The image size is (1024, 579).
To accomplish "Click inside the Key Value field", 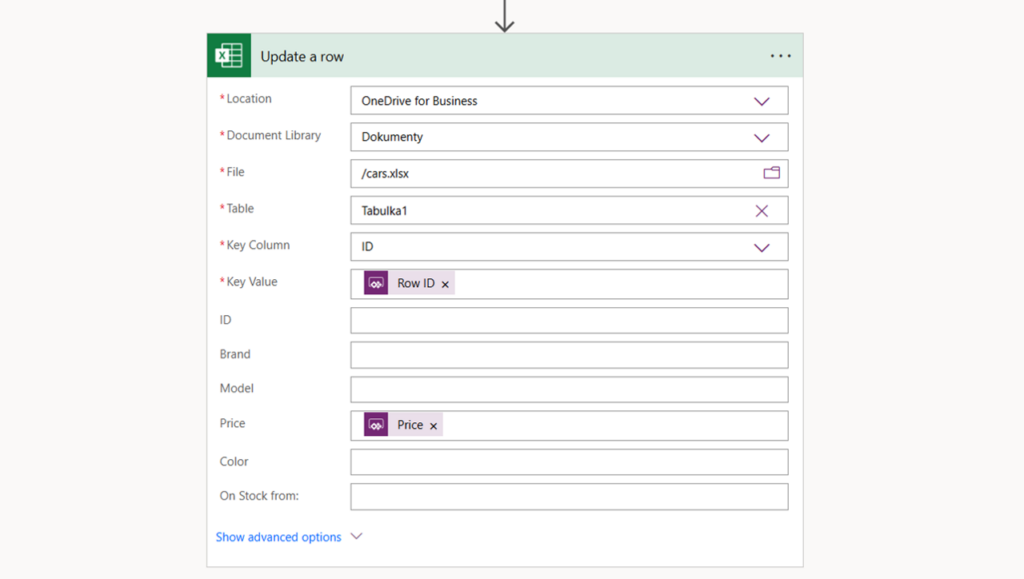I will pyautogui.click(x=569, y=284).
